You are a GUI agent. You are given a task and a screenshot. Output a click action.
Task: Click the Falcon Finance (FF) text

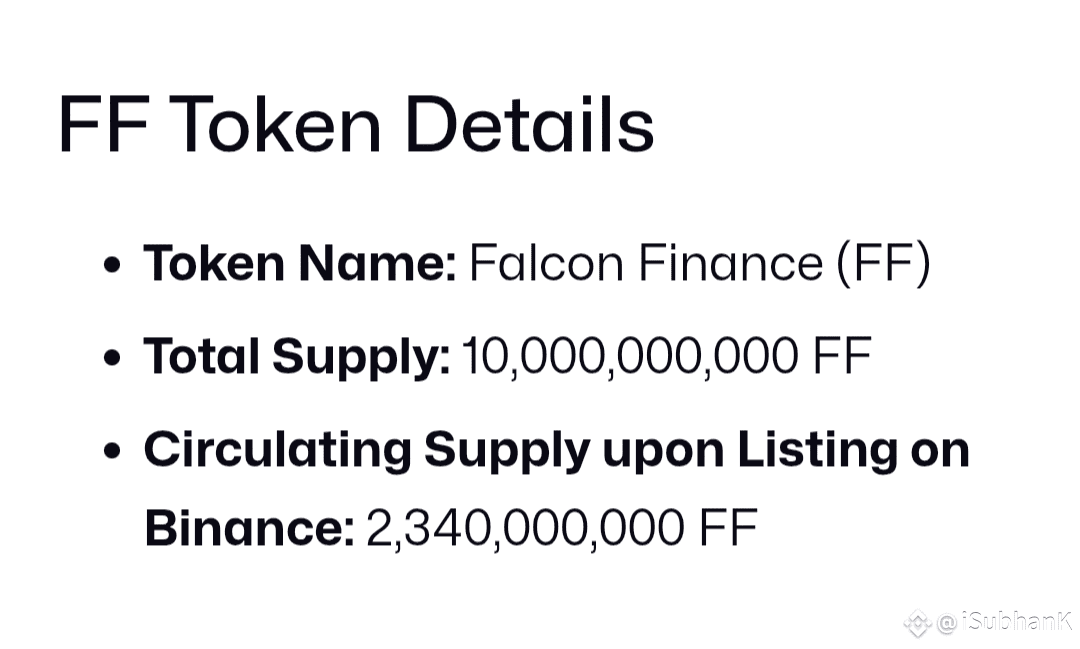700,263
